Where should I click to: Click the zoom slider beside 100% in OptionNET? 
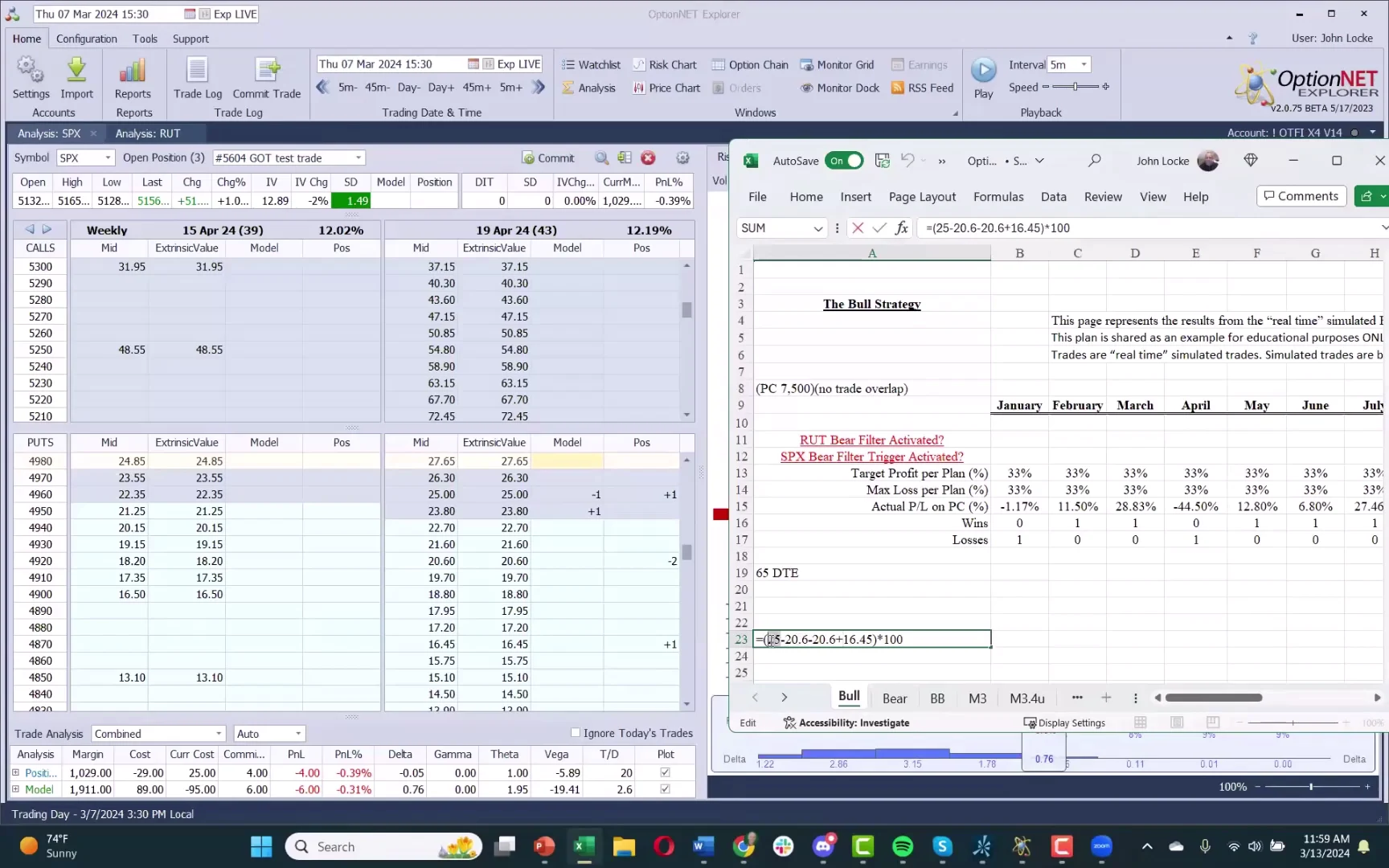click(x=1311, y=787)
